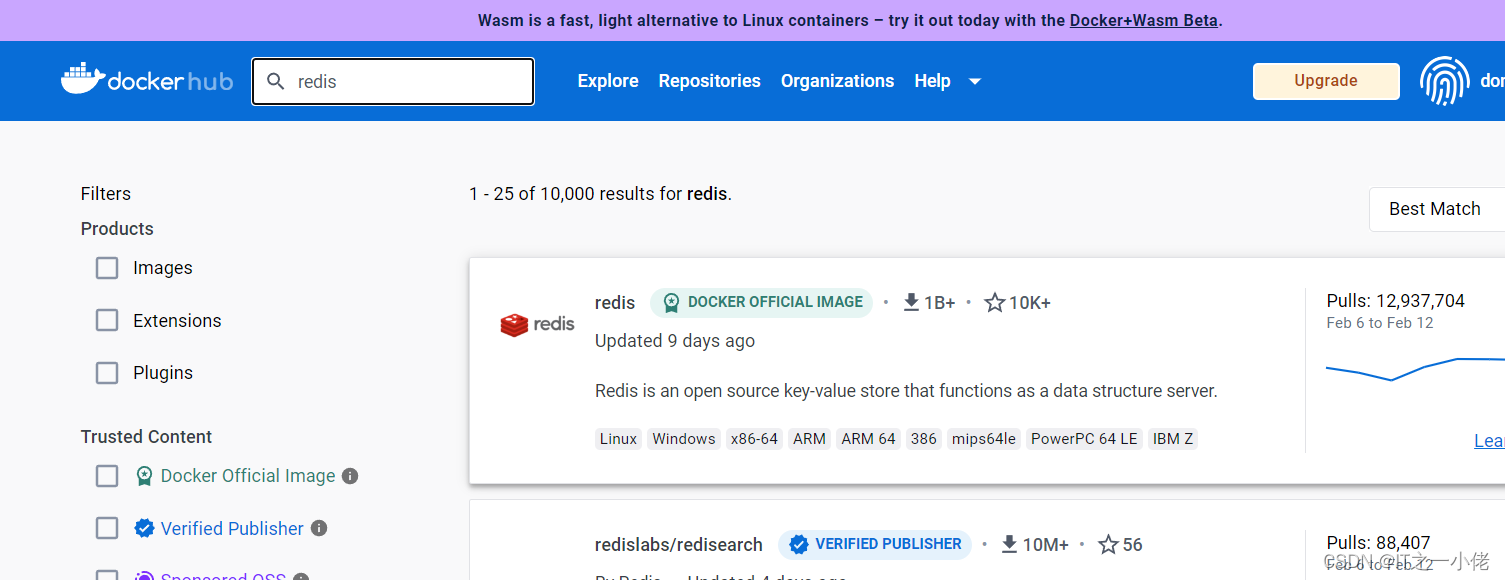
Task: Open the Organizations menu item
Action: (x=837, y=81)
